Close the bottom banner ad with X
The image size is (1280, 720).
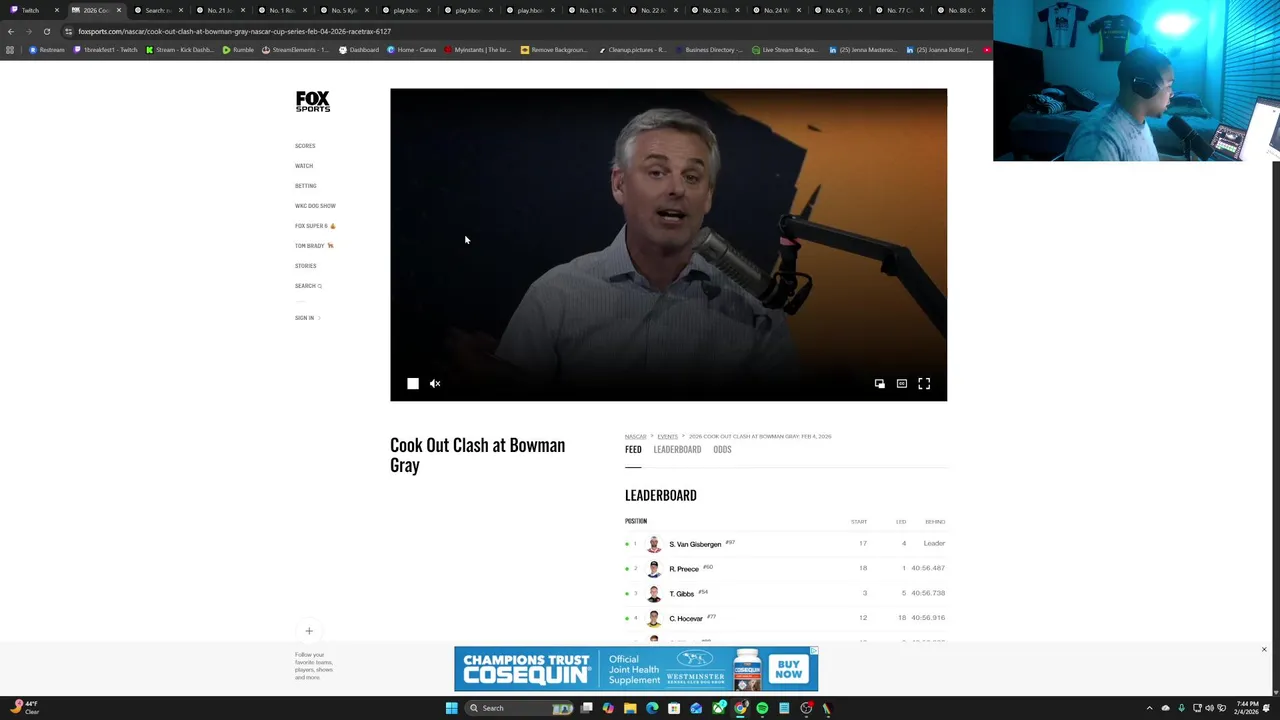1264,650
